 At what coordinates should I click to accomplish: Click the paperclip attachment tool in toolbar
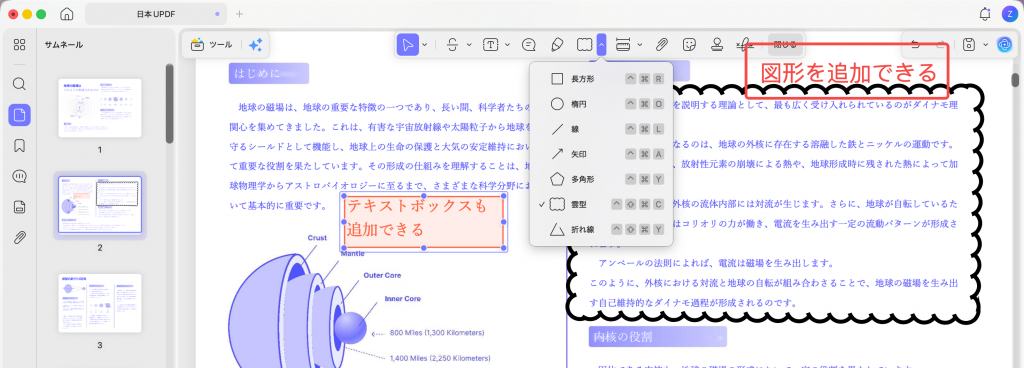[662, 44]
